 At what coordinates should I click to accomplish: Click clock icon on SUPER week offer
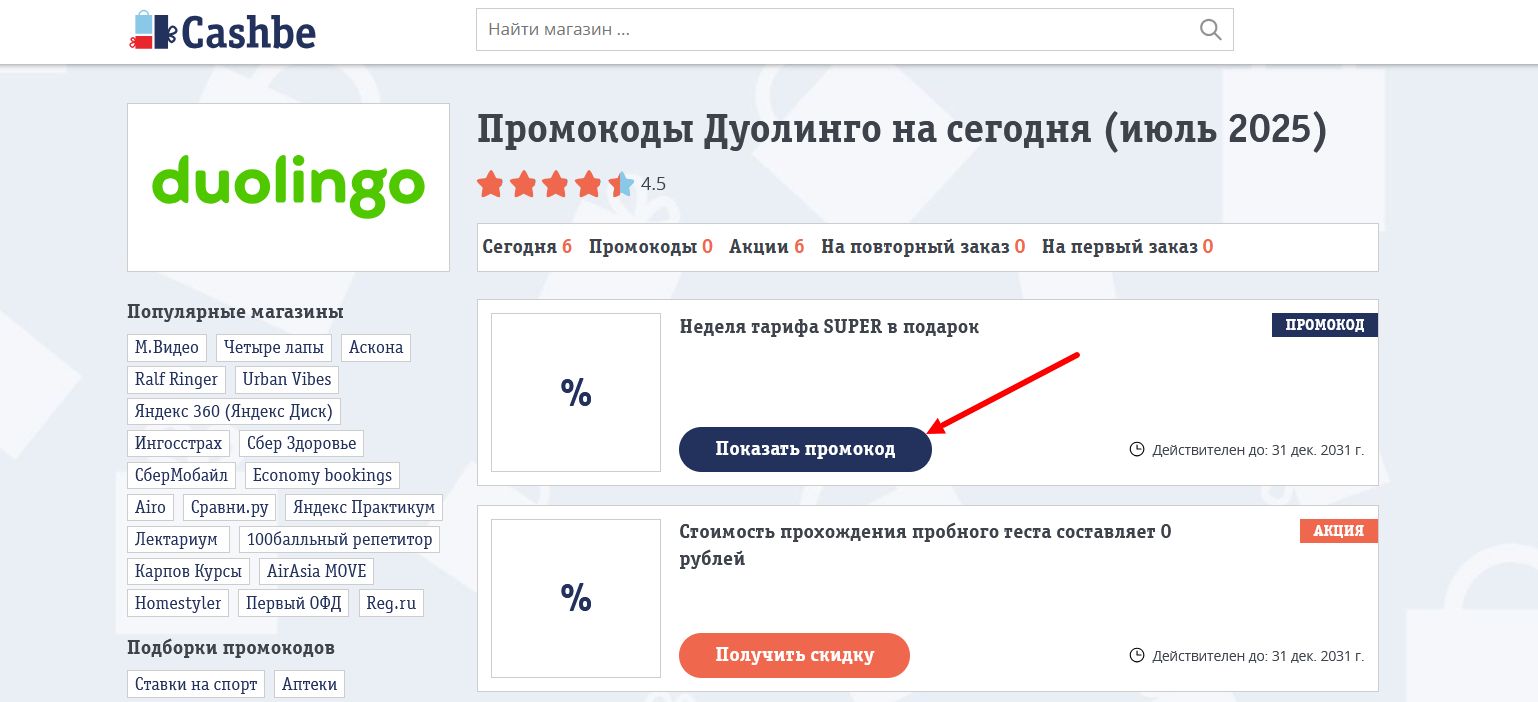pyautogui.click(x=1137, y=449)
